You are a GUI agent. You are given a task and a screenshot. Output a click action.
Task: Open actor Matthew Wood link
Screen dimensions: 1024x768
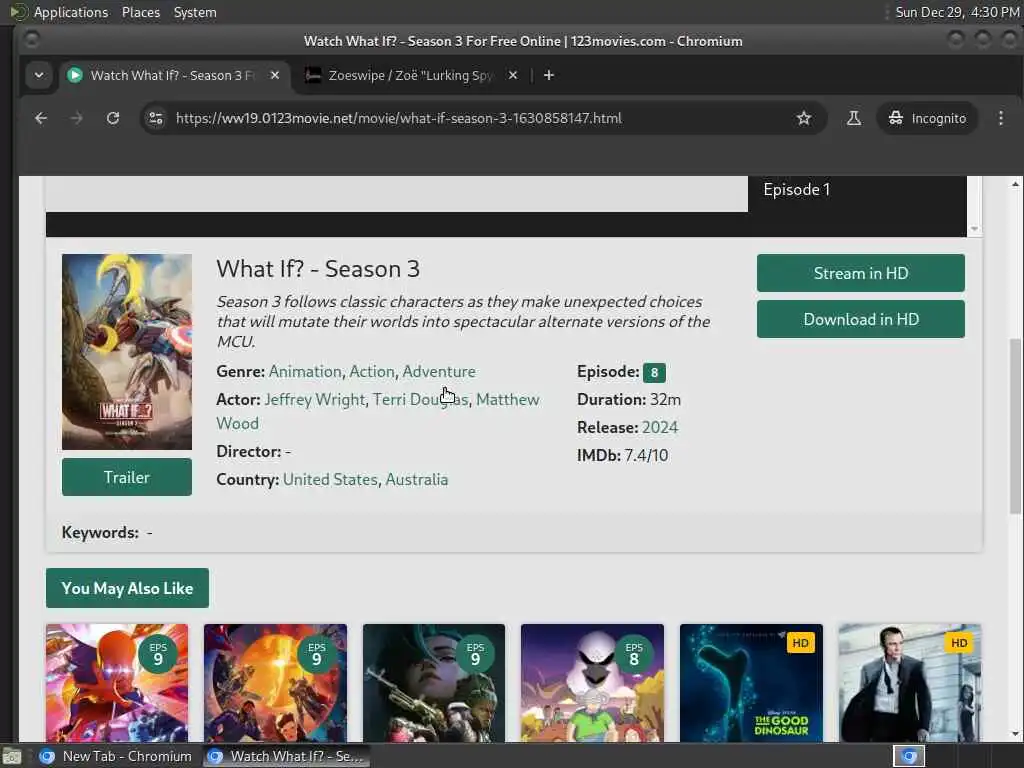[x=507, y=400]
